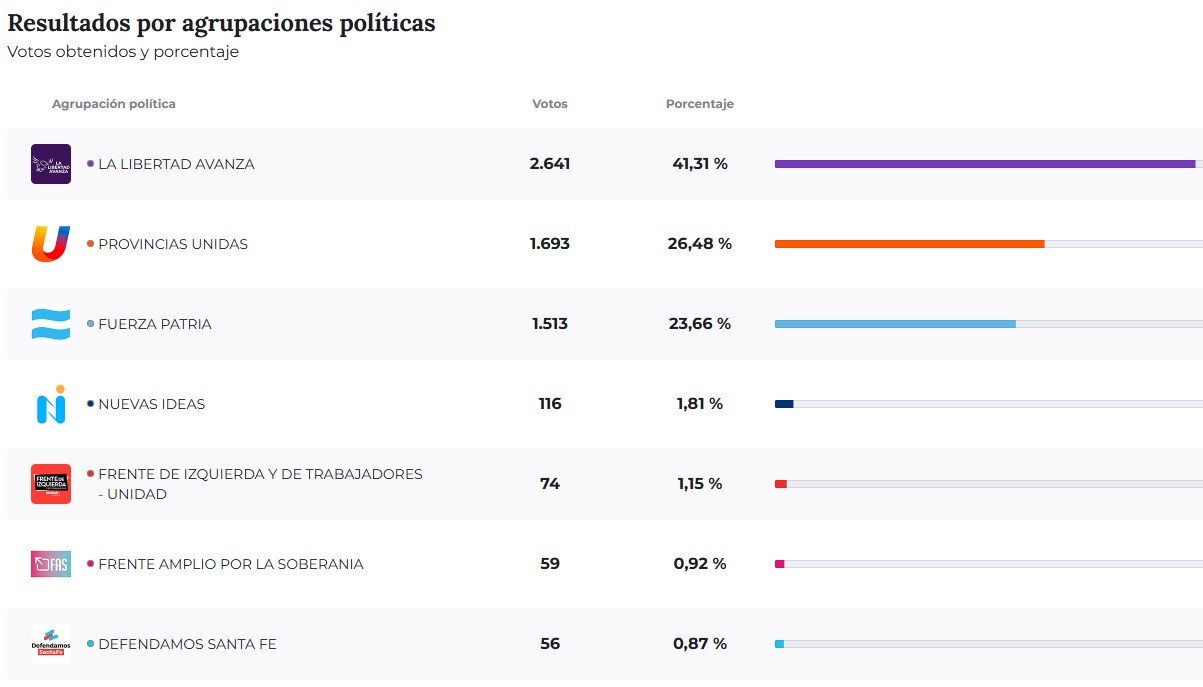This screenshot has height=687, width=1203.
Task: Click the Votos column header
Action: [550, 104]
